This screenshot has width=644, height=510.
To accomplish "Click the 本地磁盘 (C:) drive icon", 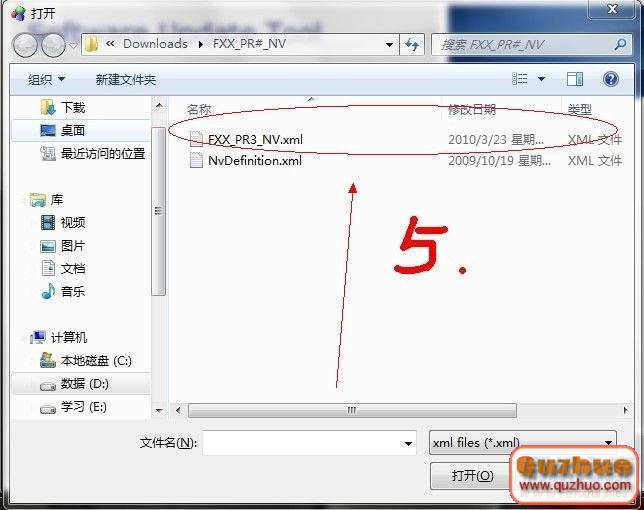I will (x=48, y=361).
